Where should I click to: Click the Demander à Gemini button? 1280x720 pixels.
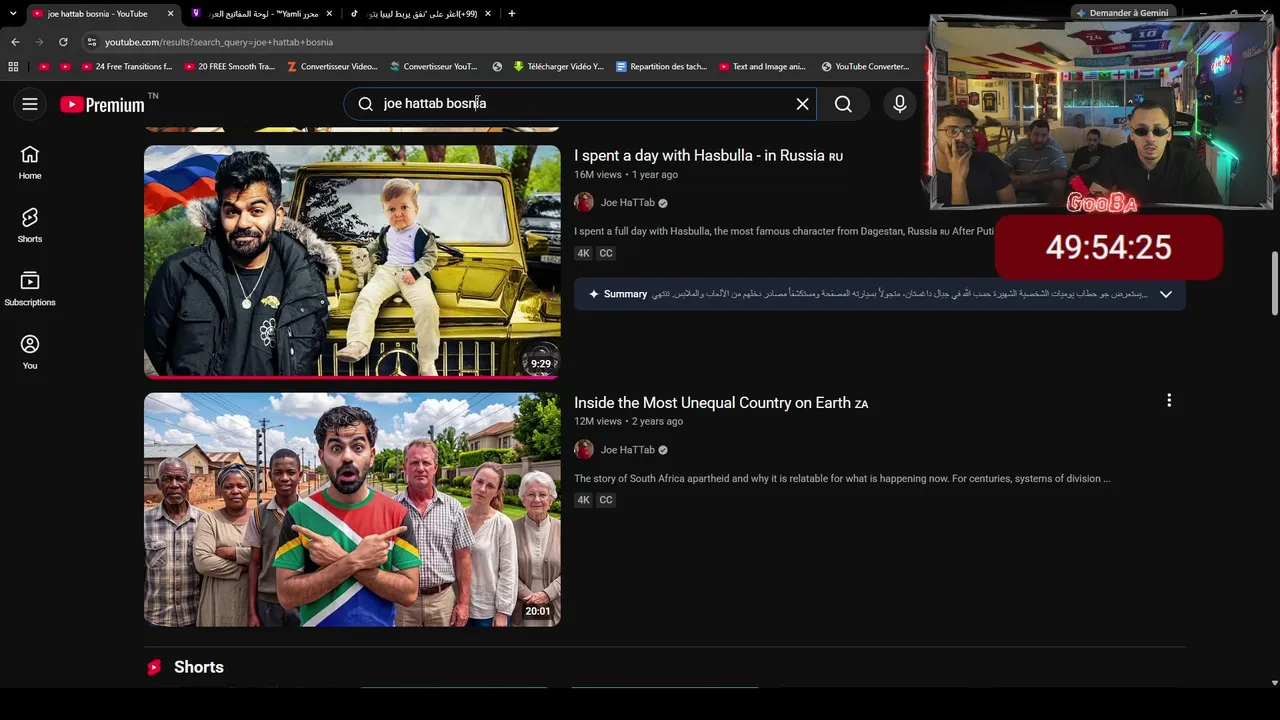[1122, 13]
